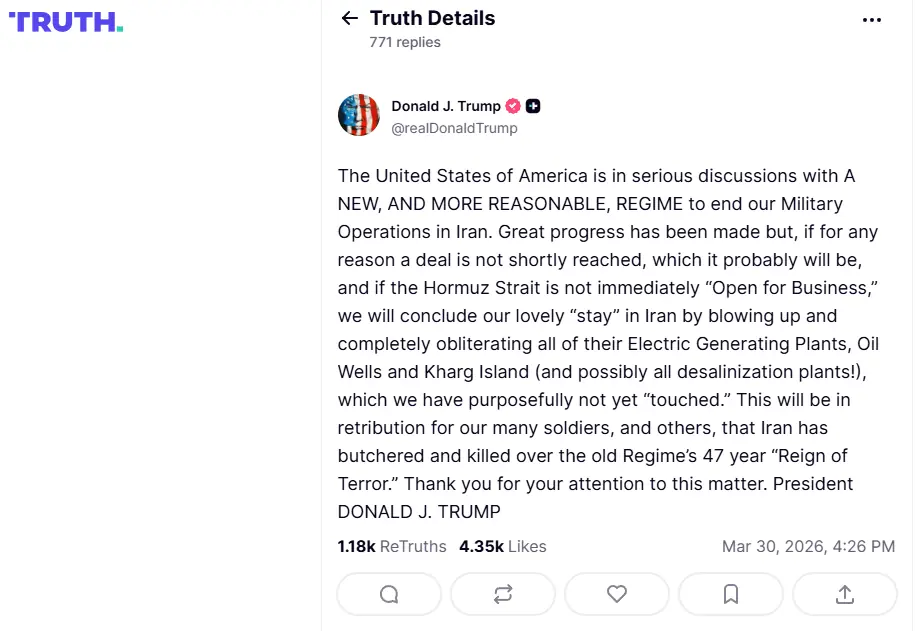ReTruth this post with the arrows button
Image resolution: width=917 pixels, height=631 pixels.
[x=503, y=594]
